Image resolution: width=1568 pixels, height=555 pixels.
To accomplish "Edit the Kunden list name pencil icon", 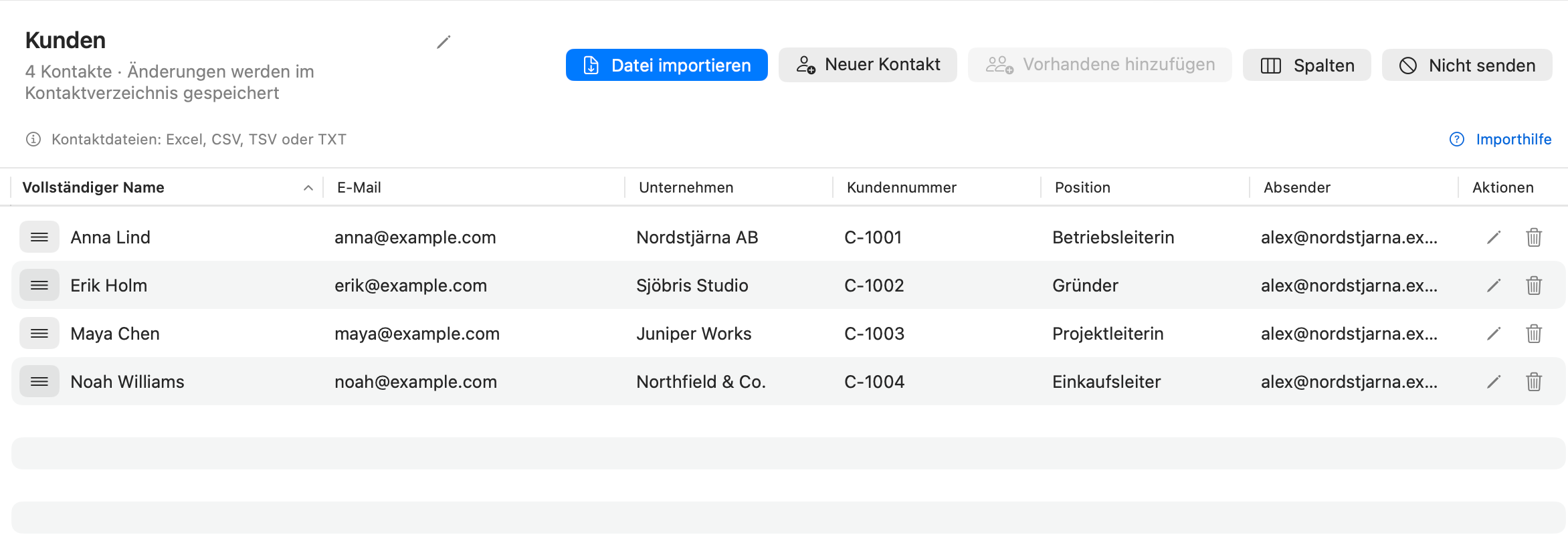I will tap(444, 42).
